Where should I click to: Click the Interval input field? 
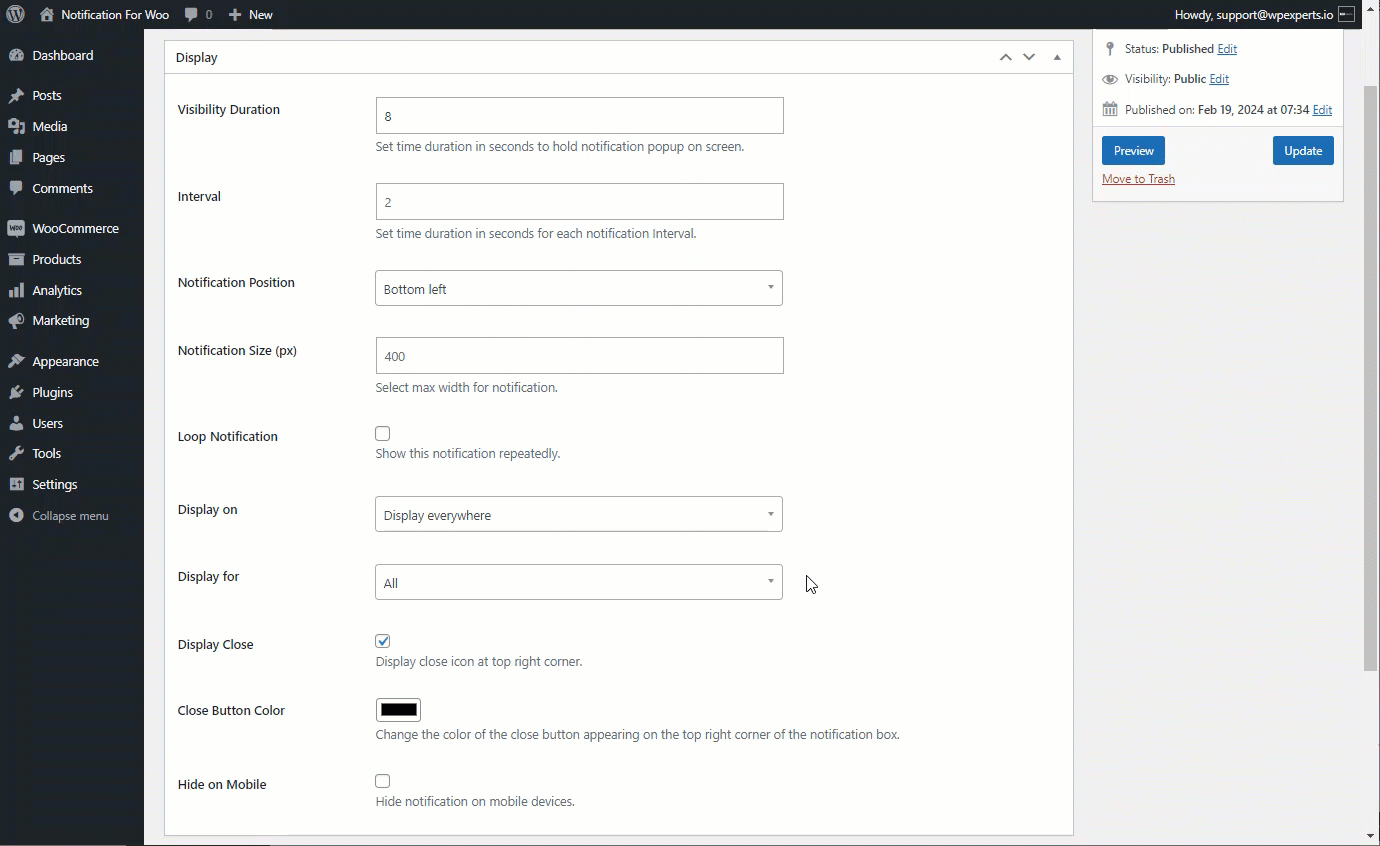pos(579,202)
